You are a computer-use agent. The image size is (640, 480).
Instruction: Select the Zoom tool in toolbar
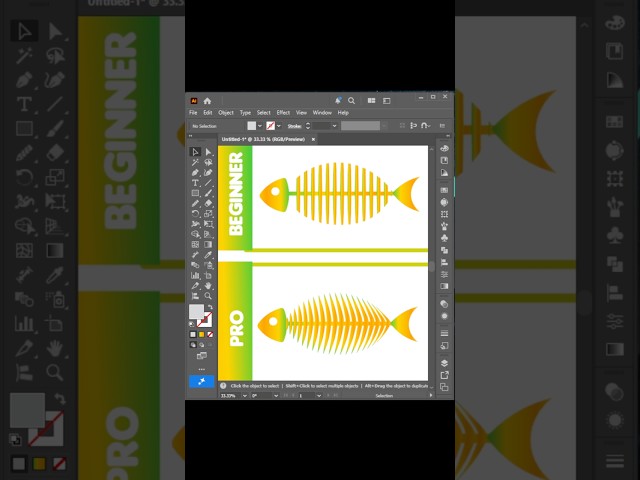tap(208, 296)
